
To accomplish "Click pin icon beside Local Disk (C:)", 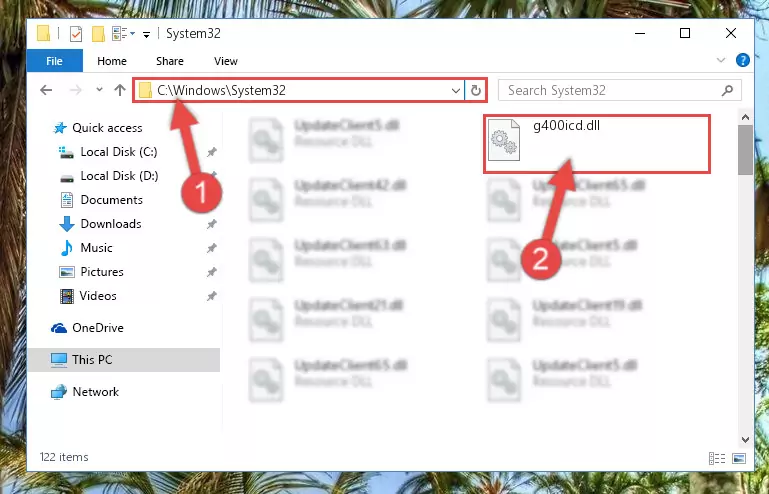I will click(211, 152).
